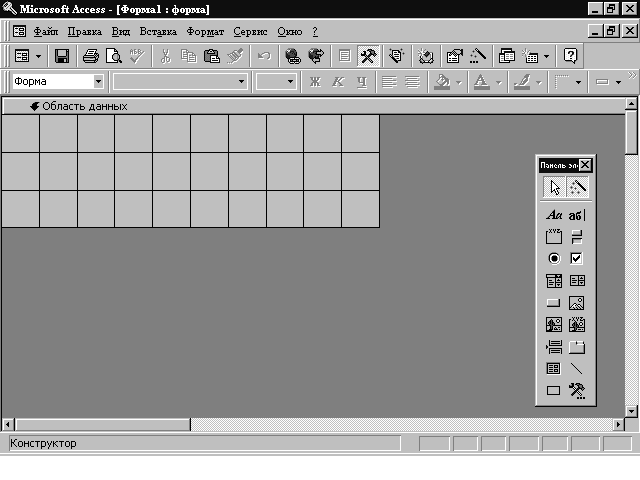The height and width of the screenshot is (480, 640).
Task: Open the font name dropdown
Action: pyautogui.click(x=241, y=82)
